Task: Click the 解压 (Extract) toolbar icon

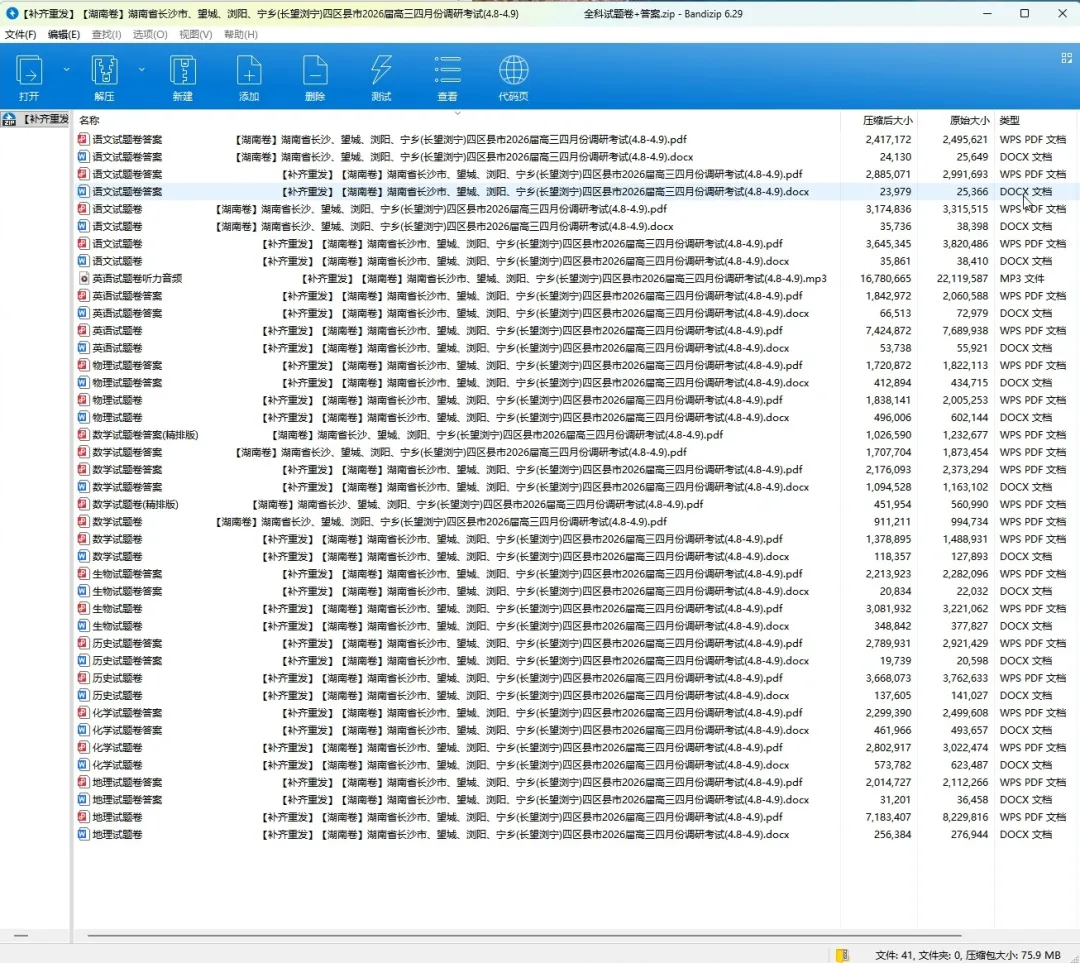Action: pyautogui.click(x=104, y=78)
